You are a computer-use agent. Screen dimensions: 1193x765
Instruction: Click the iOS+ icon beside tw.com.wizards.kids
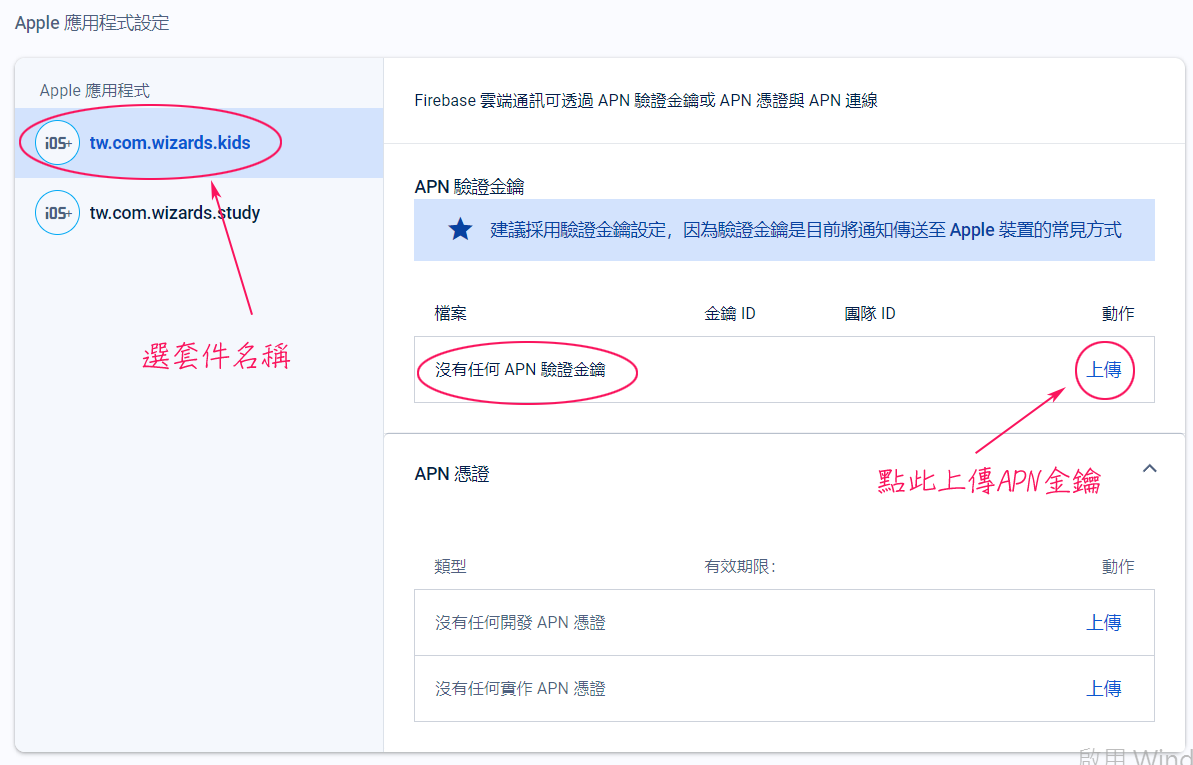(58, 143)
